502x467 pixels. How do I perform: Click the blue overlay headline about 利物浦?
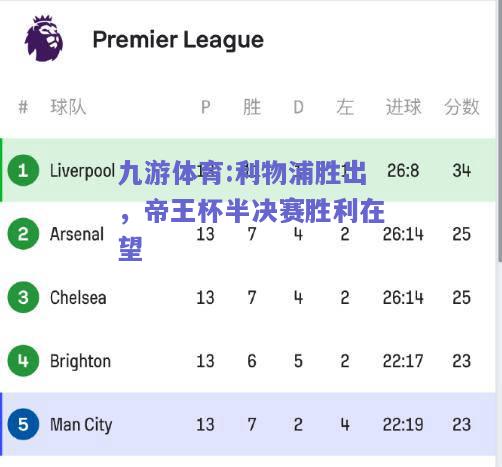pyautogui.click(x=252, y=211)
